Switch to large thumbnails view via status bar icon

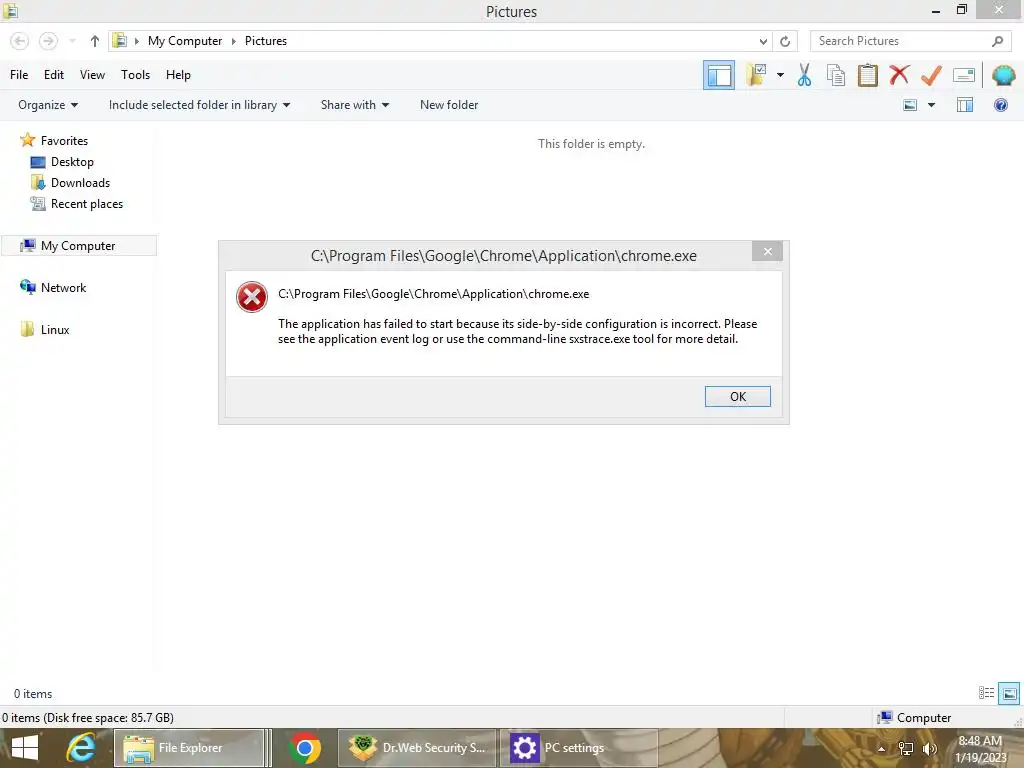coord(1009,693)
